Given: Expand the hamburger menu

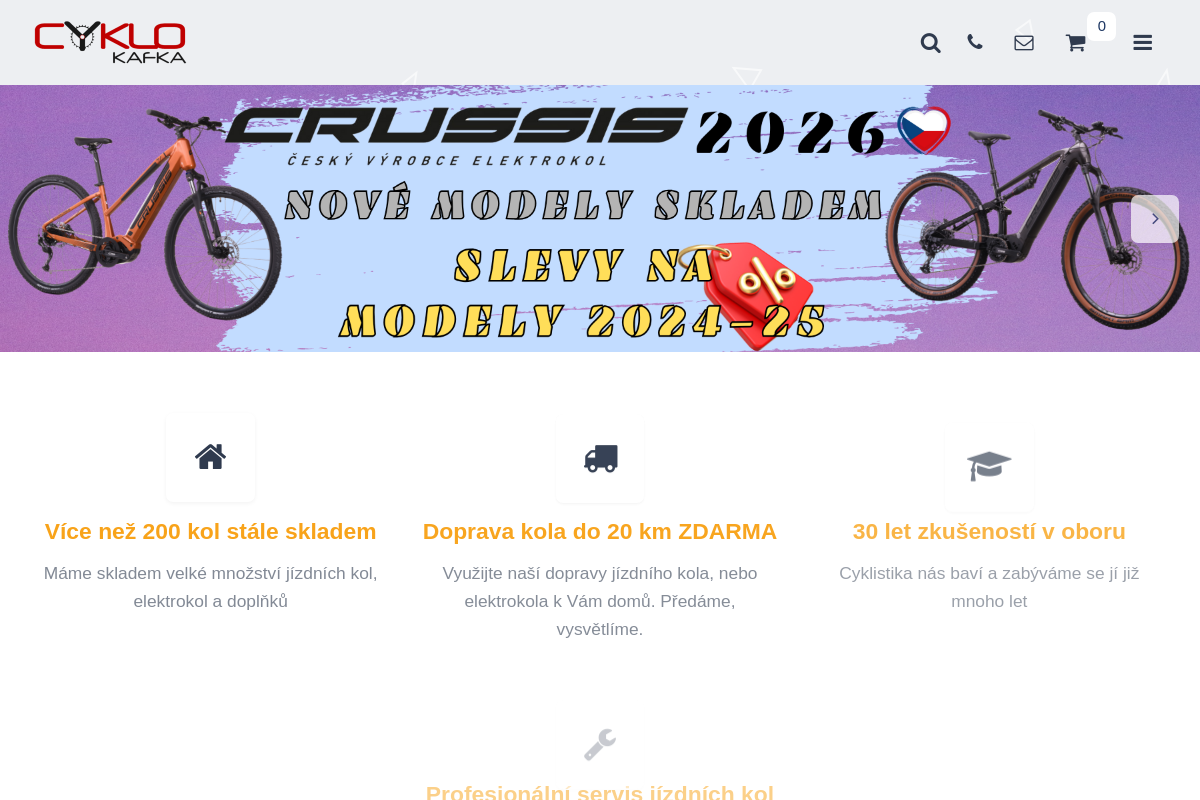Looking at the screenshot, I should click(x=1142, y=43).
